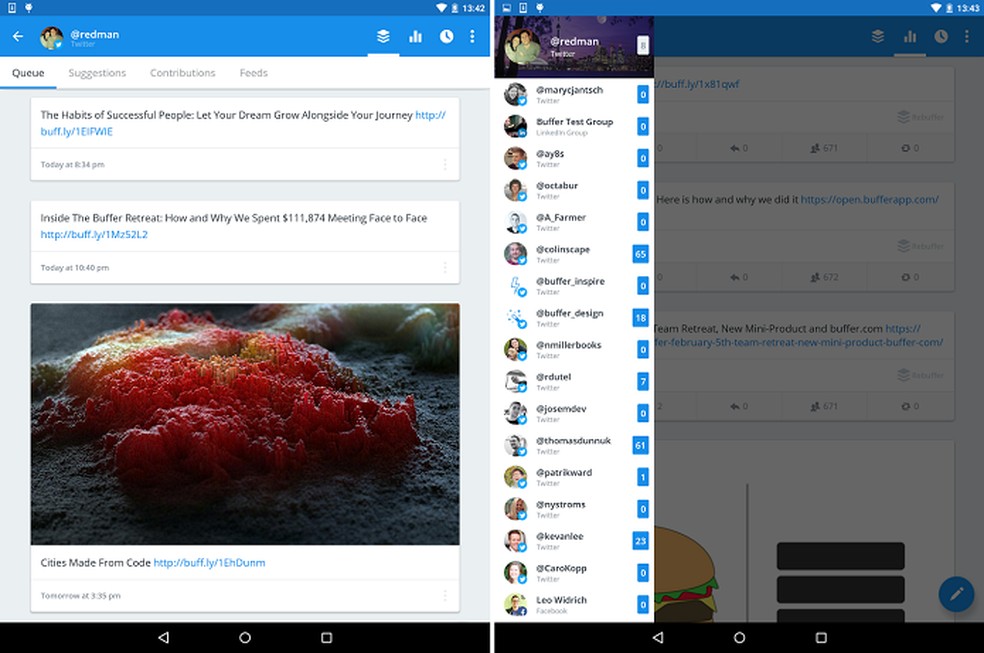Open dimmed analytics icon in right screen
The image size is (984, 653).
909,36
